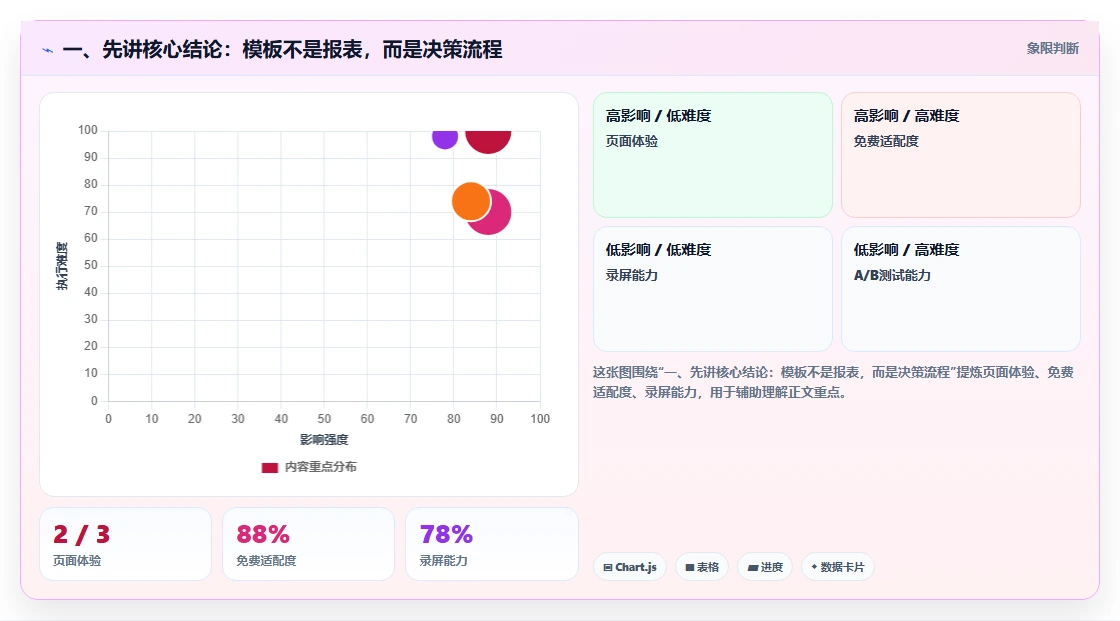Click the icon inside the 进度 chip
This screenshot has height=621, width=1120.
tap(753, 567)
